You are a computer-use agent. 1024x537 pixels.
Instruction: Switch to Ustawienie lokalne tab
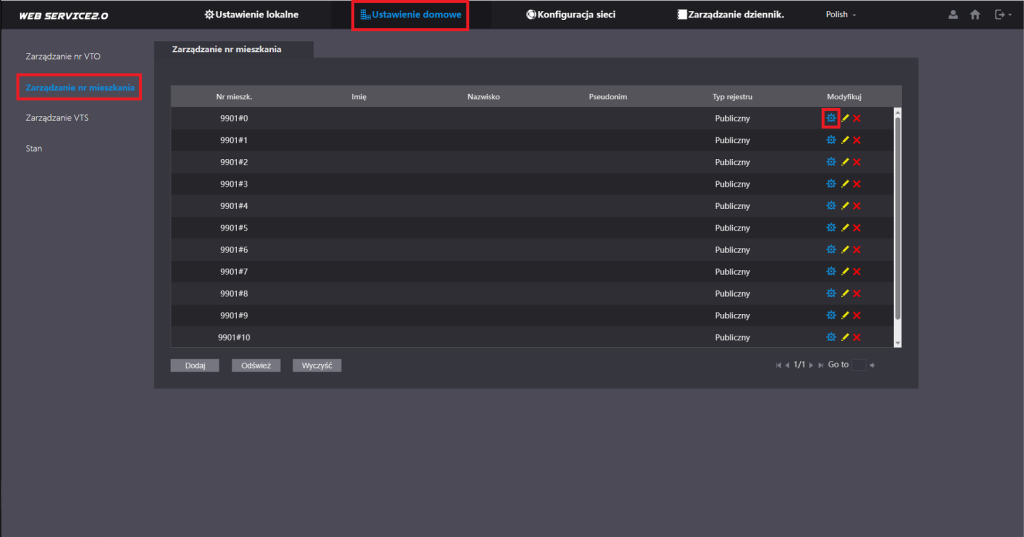click(251, 15)
